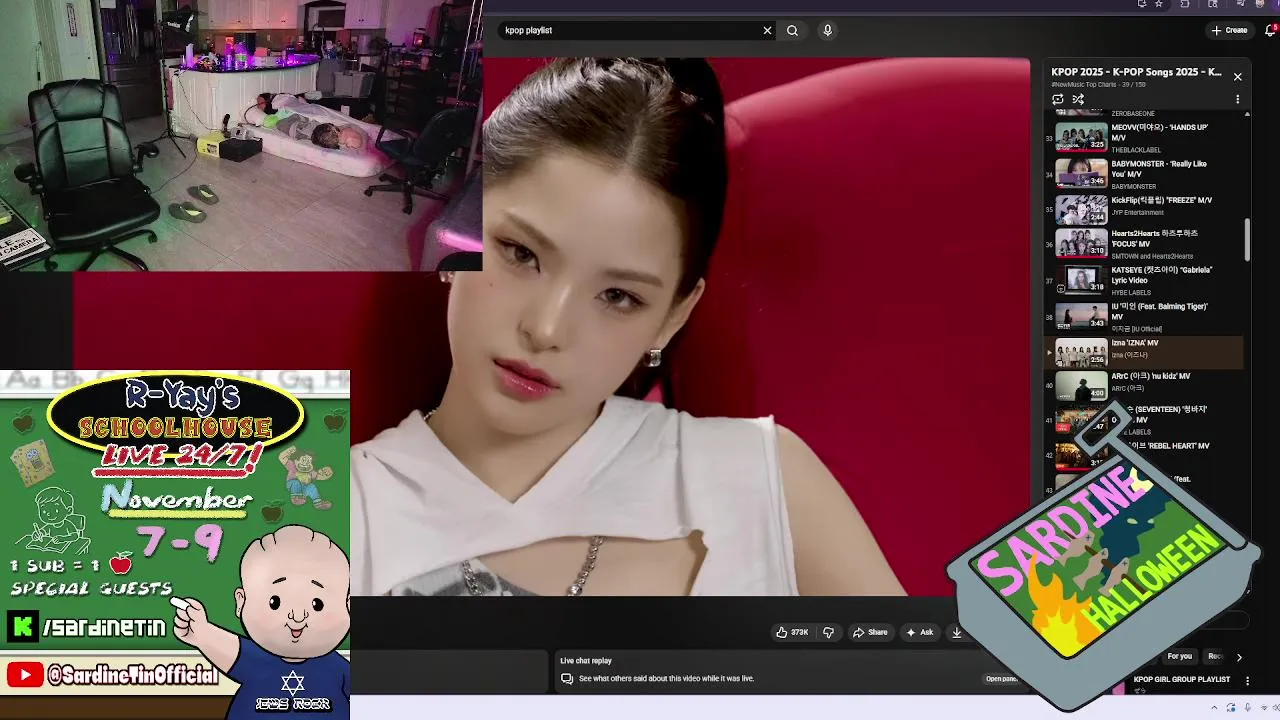The image size is (1280, 720).
Task: Click the THEBLACKLABEL channel name
Action: [x=1136, y=150]
